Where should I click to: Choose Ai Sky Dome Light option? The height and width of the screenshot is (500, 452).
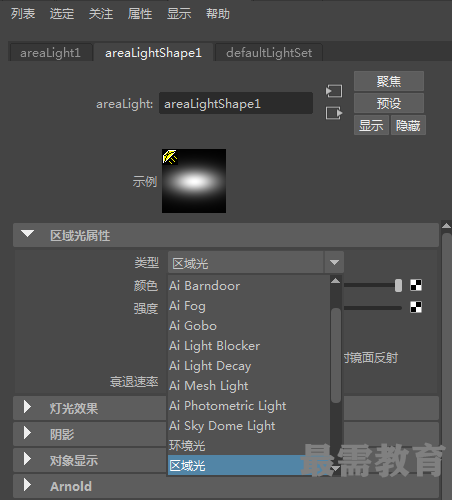tap(249, 426)
